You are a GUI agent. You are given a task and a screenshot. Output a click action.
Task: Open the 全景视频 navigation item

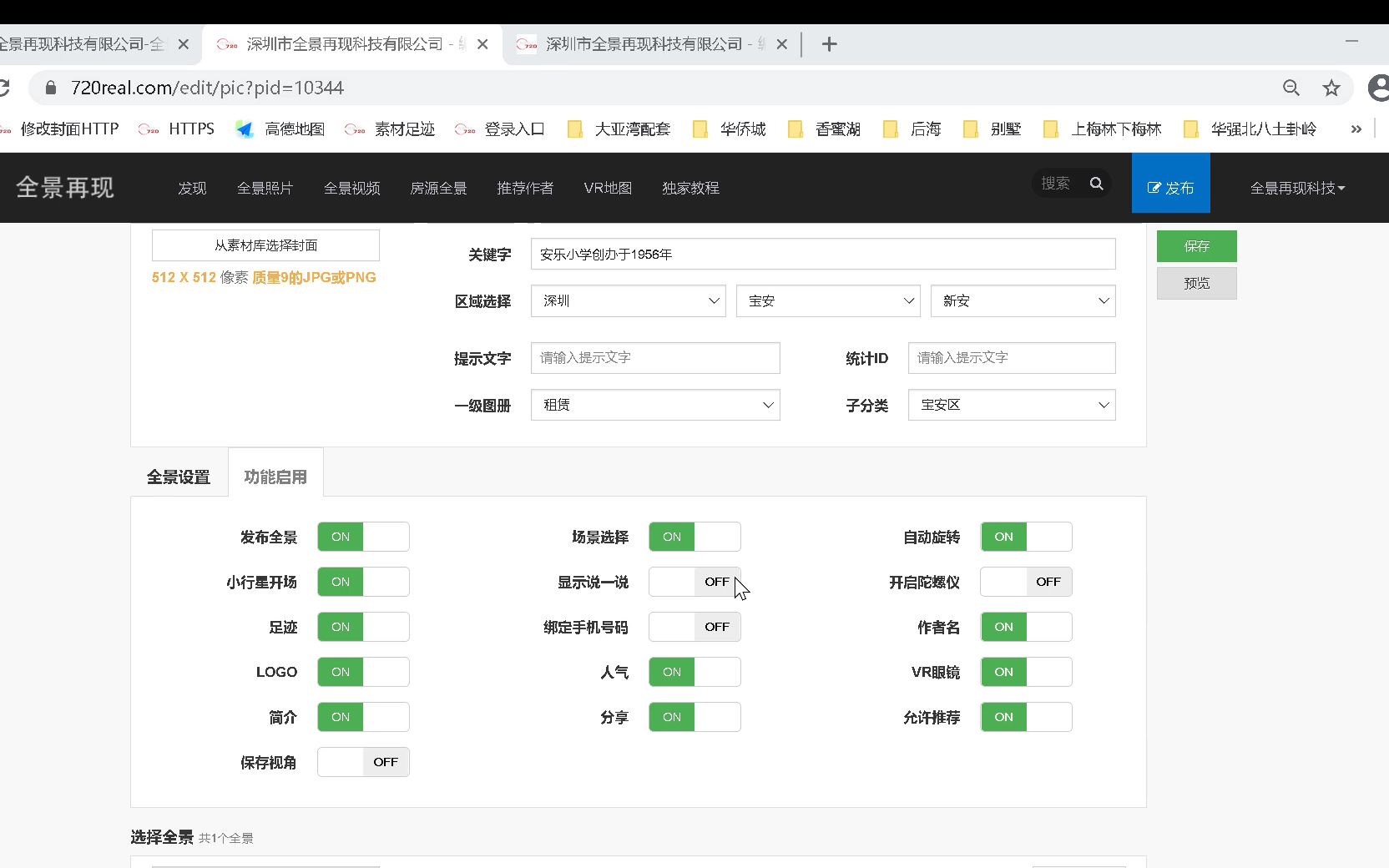point(352,188)
